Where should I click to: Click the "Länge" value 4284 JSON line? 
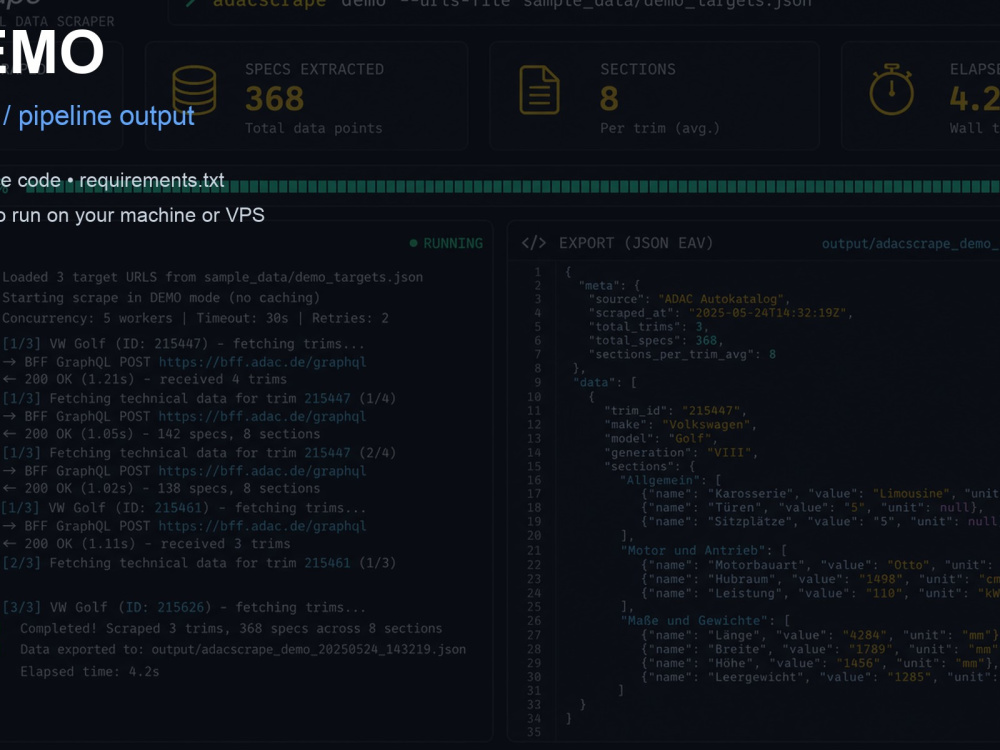click(x=820, y=635)
